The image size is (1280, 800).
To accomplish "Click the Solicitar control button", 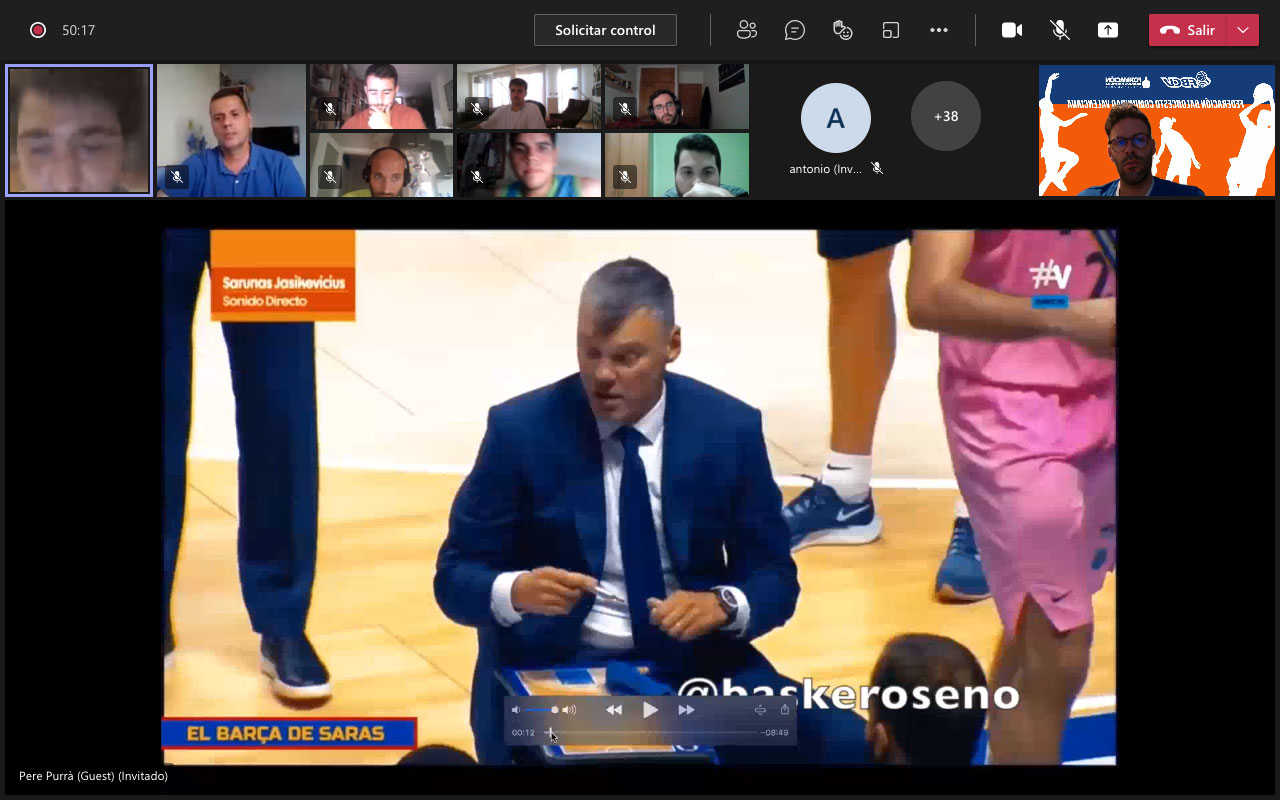I will coord(605,30).
